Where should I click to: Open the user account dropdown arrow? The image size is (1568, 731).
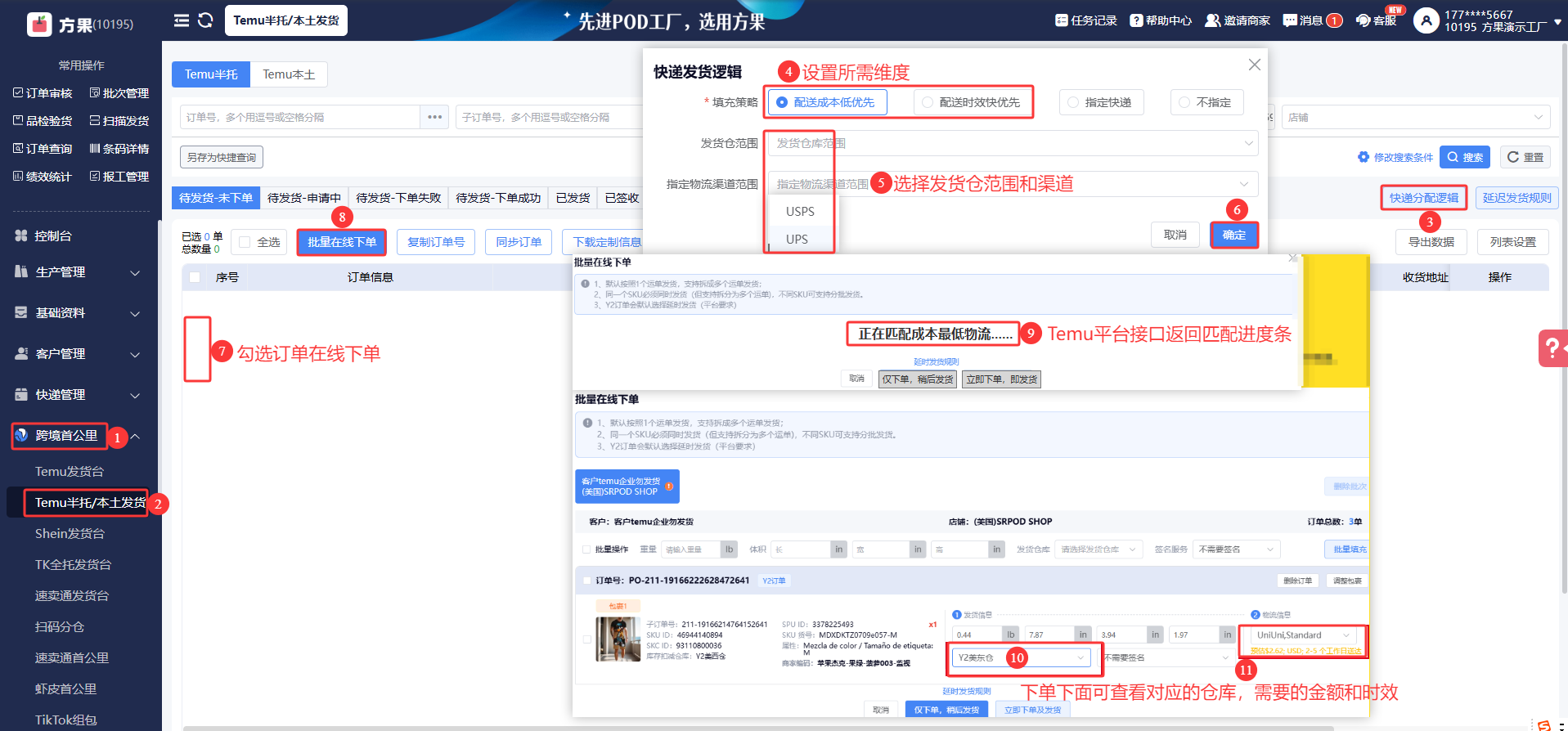point(1557,22)
